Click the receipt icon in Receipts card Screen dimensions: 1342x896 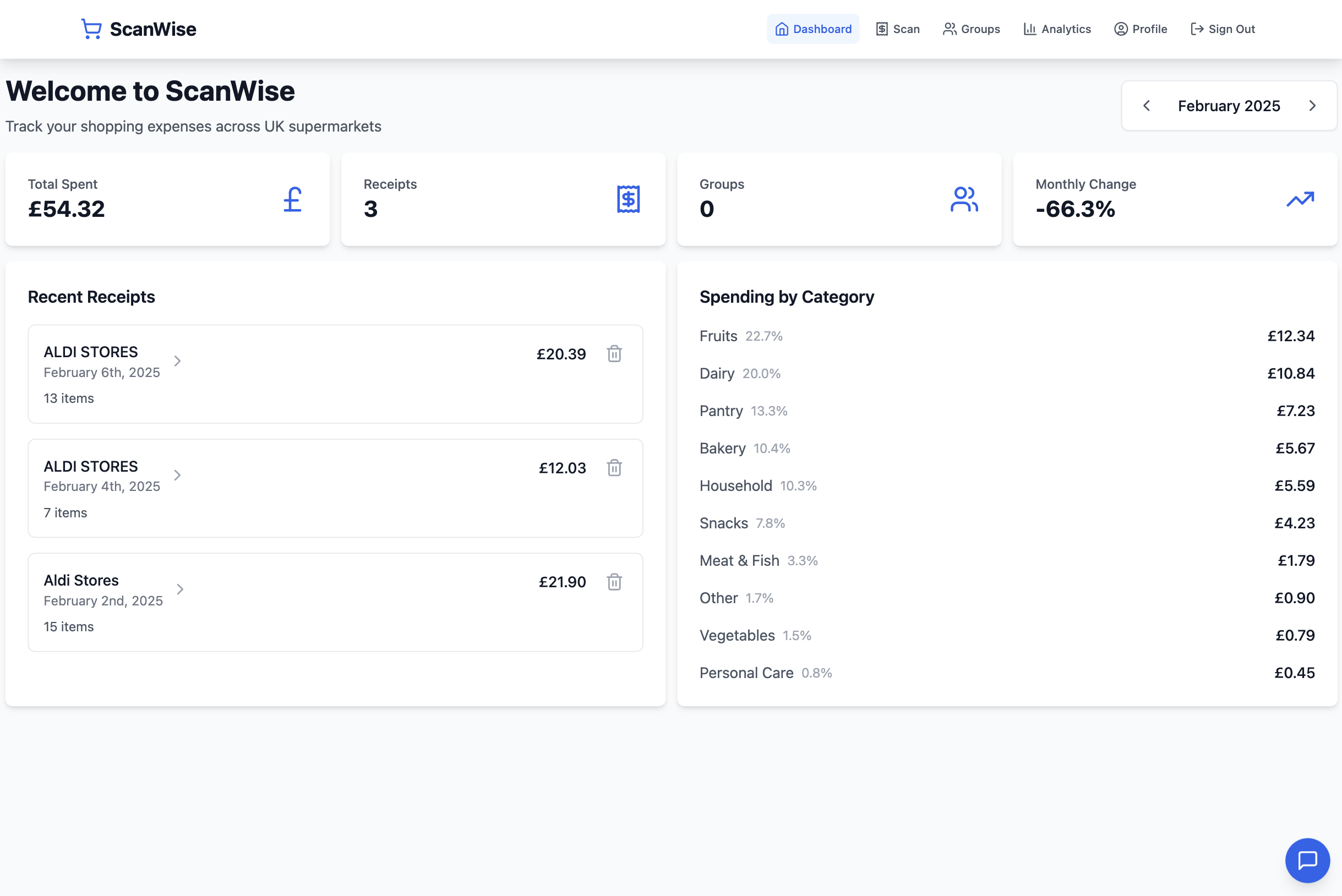628,199
